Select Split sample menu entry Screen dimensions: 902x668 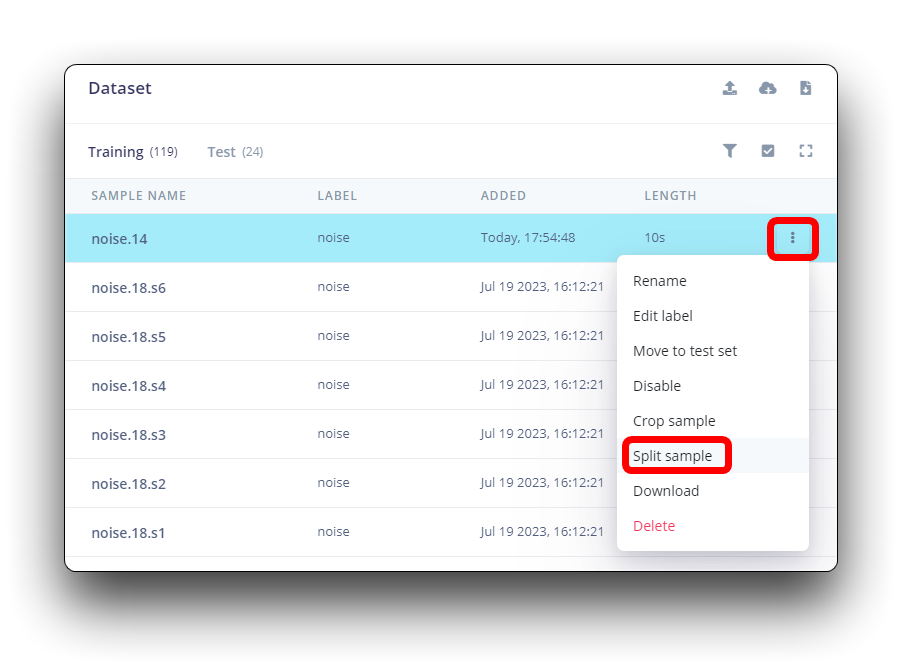click(x=672, y=456)
